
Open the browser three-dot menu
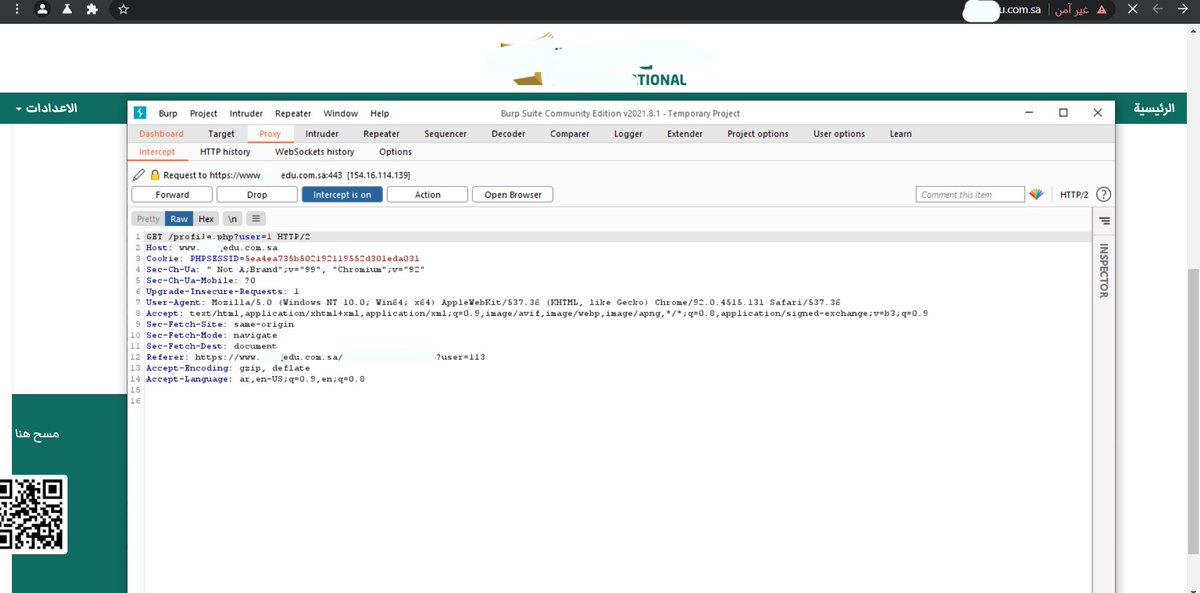(18, 9)
